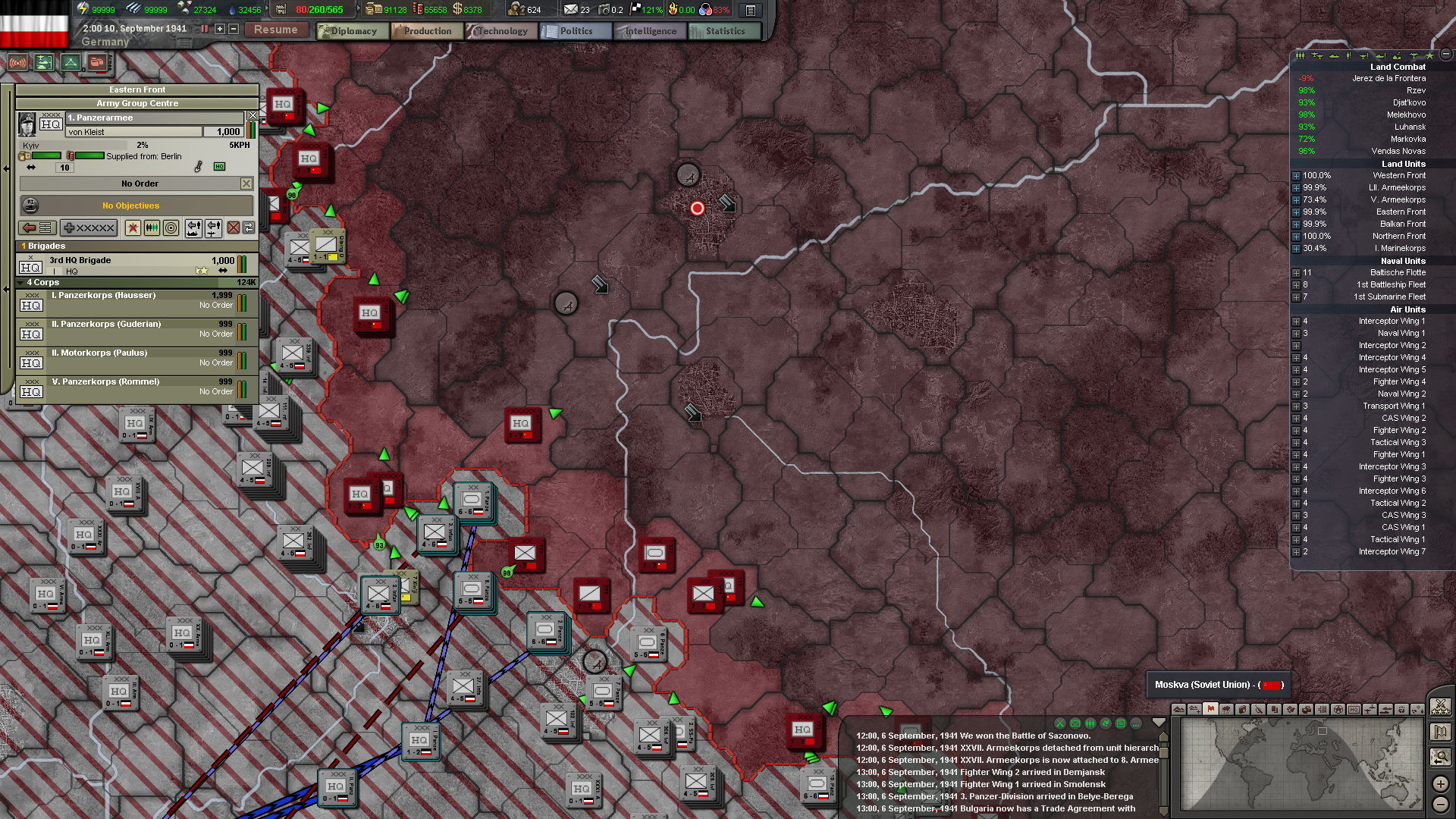The image size is (1456, 819).
Task: Select the star-in-circle map mode icon
Action: [1338, 710]
